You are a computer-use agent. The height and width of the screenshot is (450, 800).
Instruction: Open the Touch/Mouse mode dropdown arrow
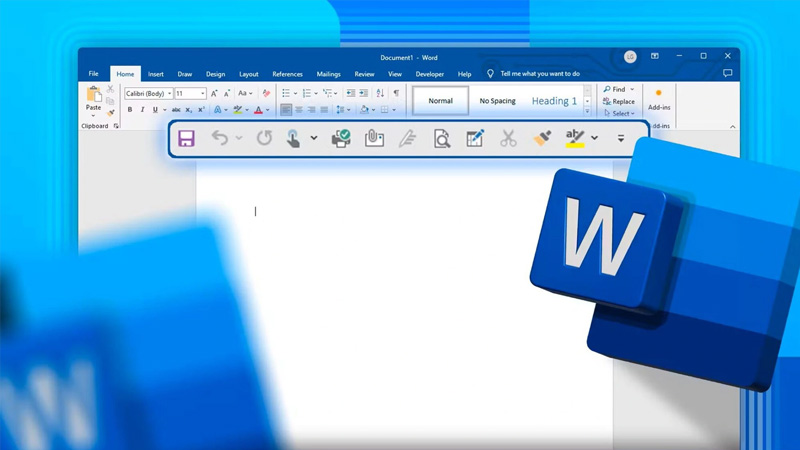pyautogui.click(x=314, y=138)
